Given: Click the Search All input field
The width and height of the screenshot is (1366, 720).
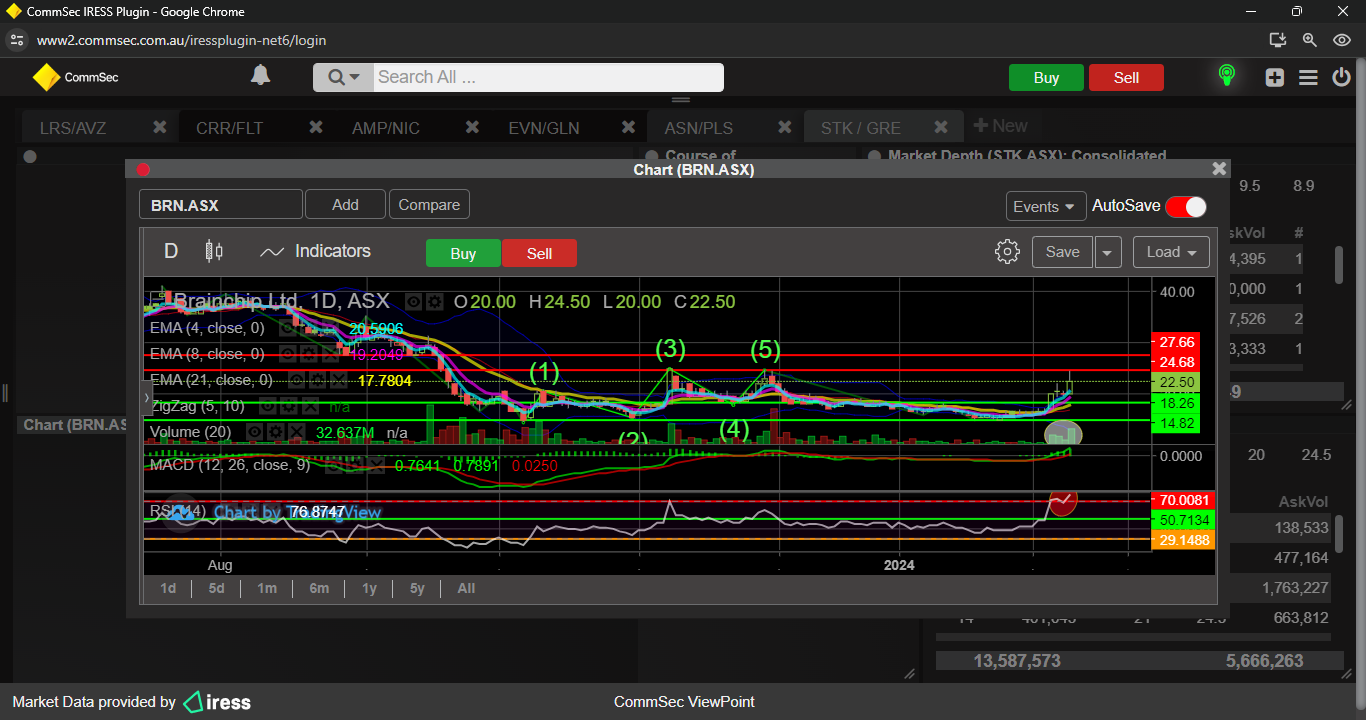Looking at the screenshot, I should [x=548, y=77].
